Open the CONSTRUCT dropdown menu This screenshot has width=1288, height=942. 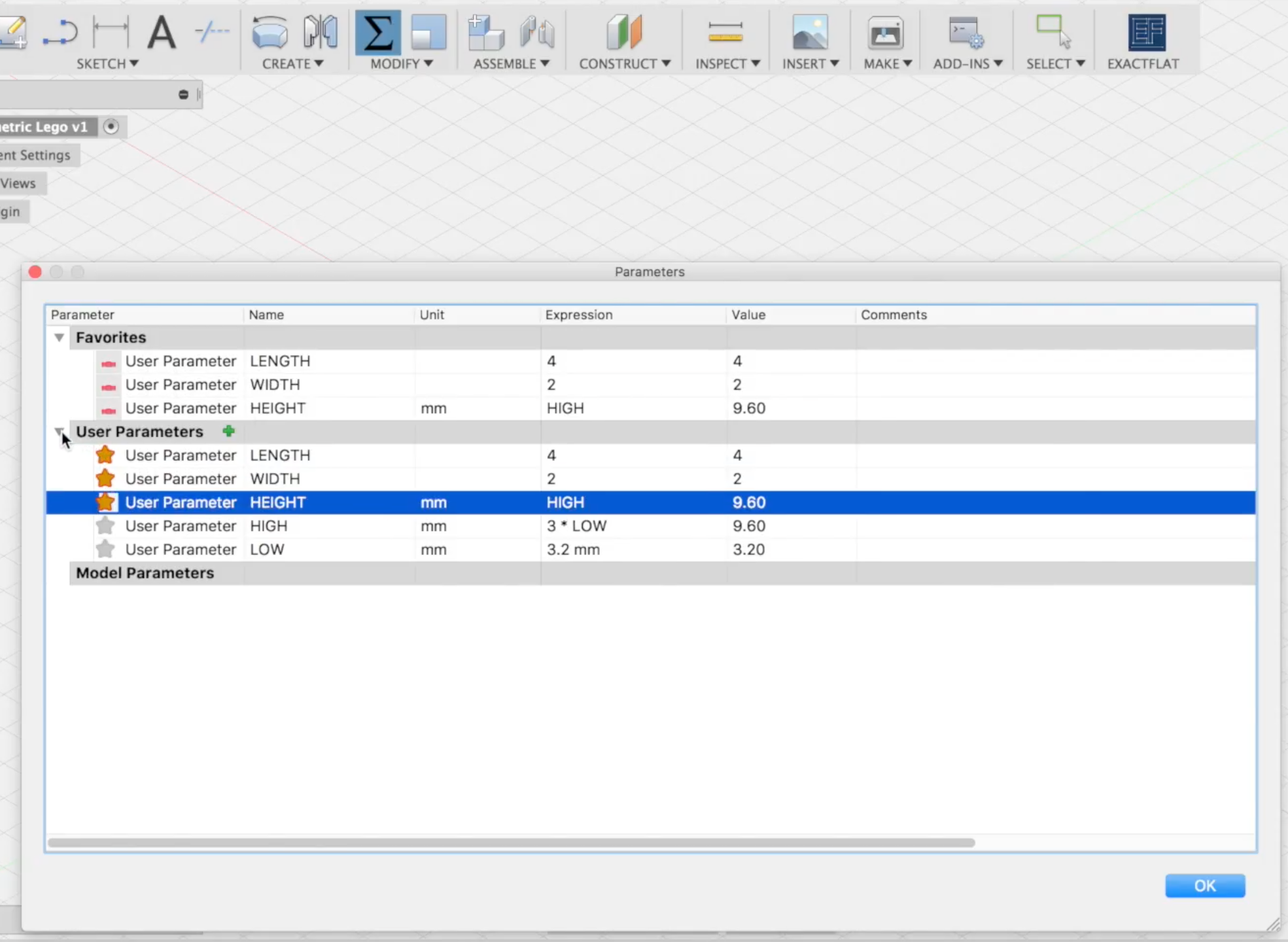[624, 63]
